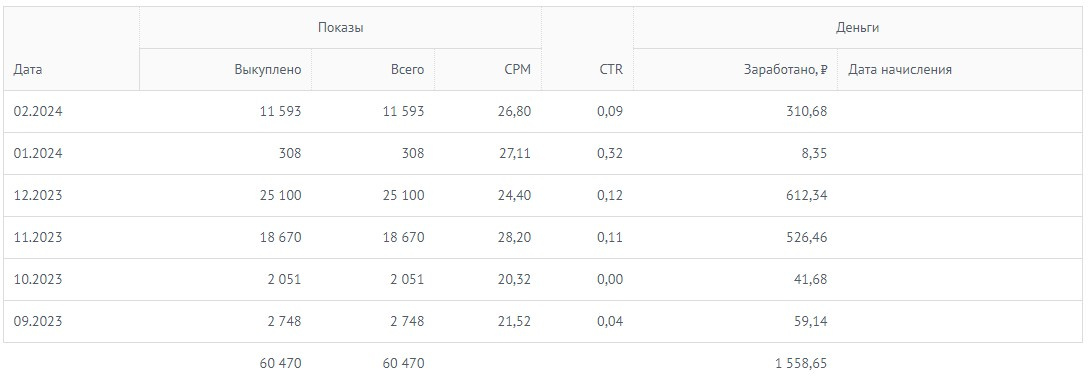
Task: Click the CTR column header
Action: pos(611,69)
